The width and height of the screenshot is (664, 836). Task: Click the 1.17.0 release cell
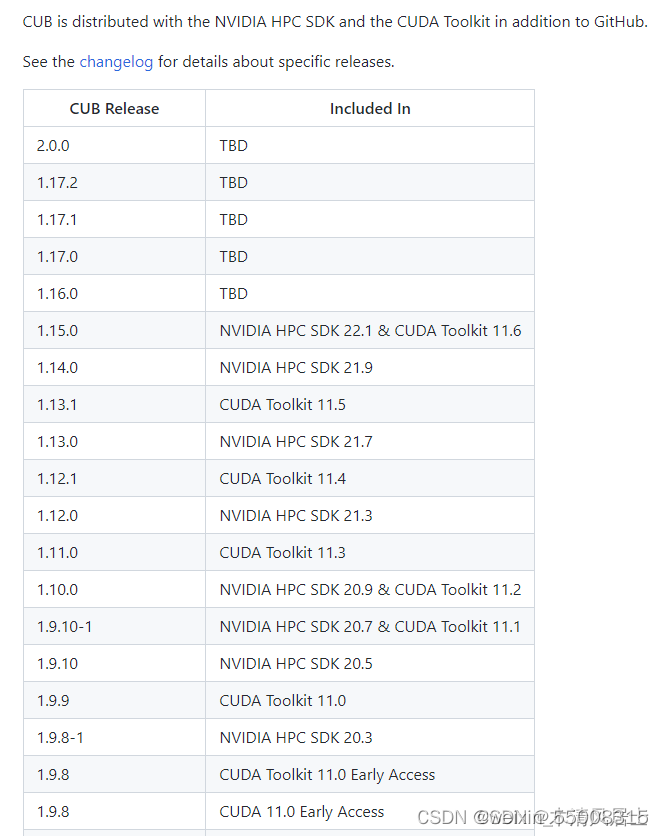pyautogui.click(x=114, y=256)
